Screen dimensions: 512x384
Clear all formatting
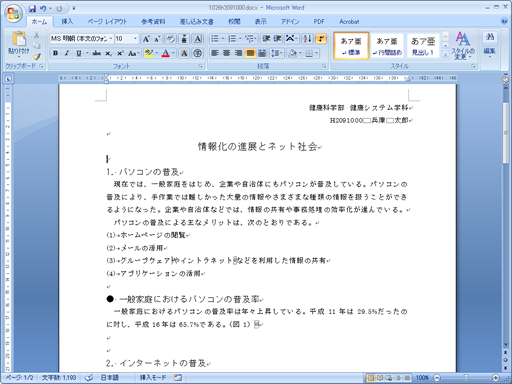170,39
